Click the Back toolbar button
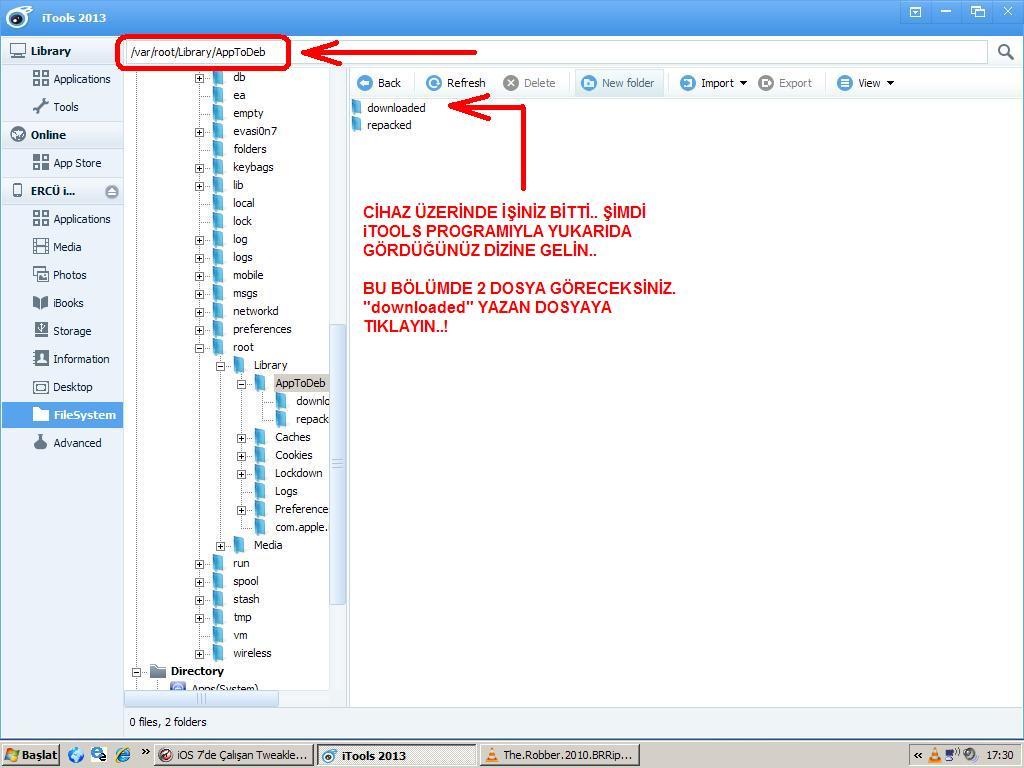The height and width of the screenshot is (768, 1024). coord(379,83)
